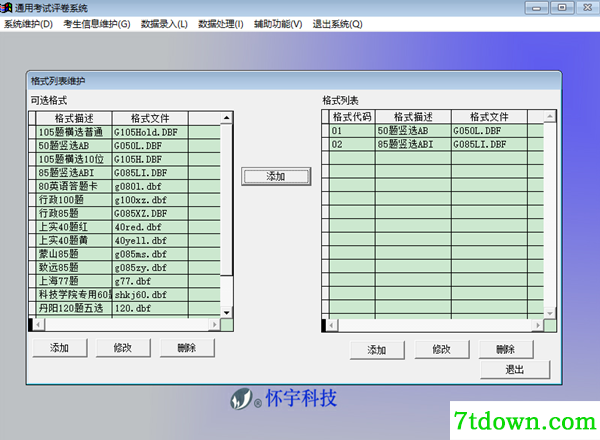The image size is (600, 440).
Task: Click 删除 button under 格式列表
Action: tap(506, 349)
